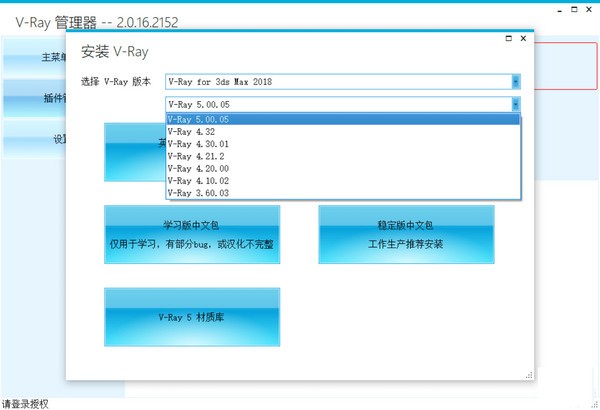This screenshot has height=410, width=600.
Task: Choose V-Ray 4.32 from the version list
Action: tap(343, 132)
